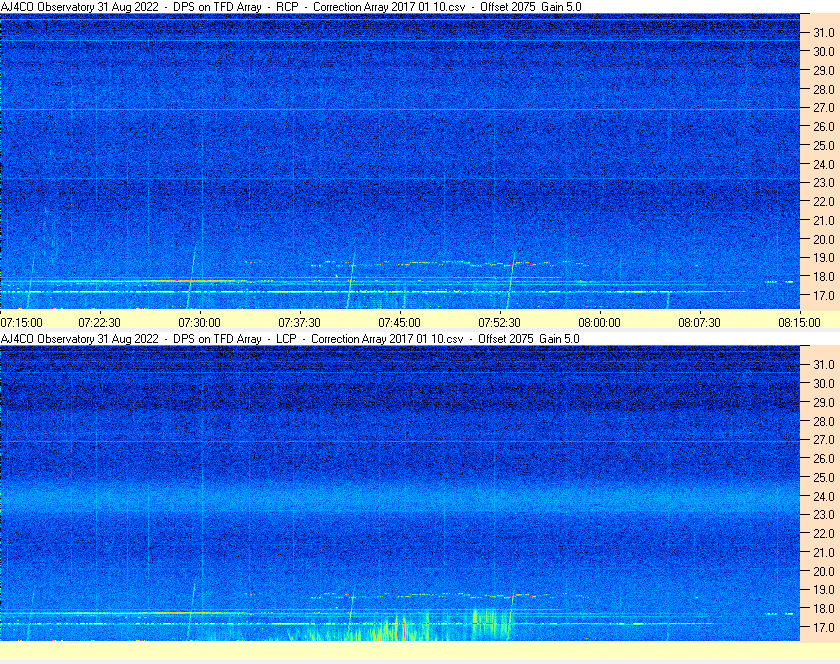
Task: Click 22.0 frequency label in RCP panel
Action: [824, 202]
